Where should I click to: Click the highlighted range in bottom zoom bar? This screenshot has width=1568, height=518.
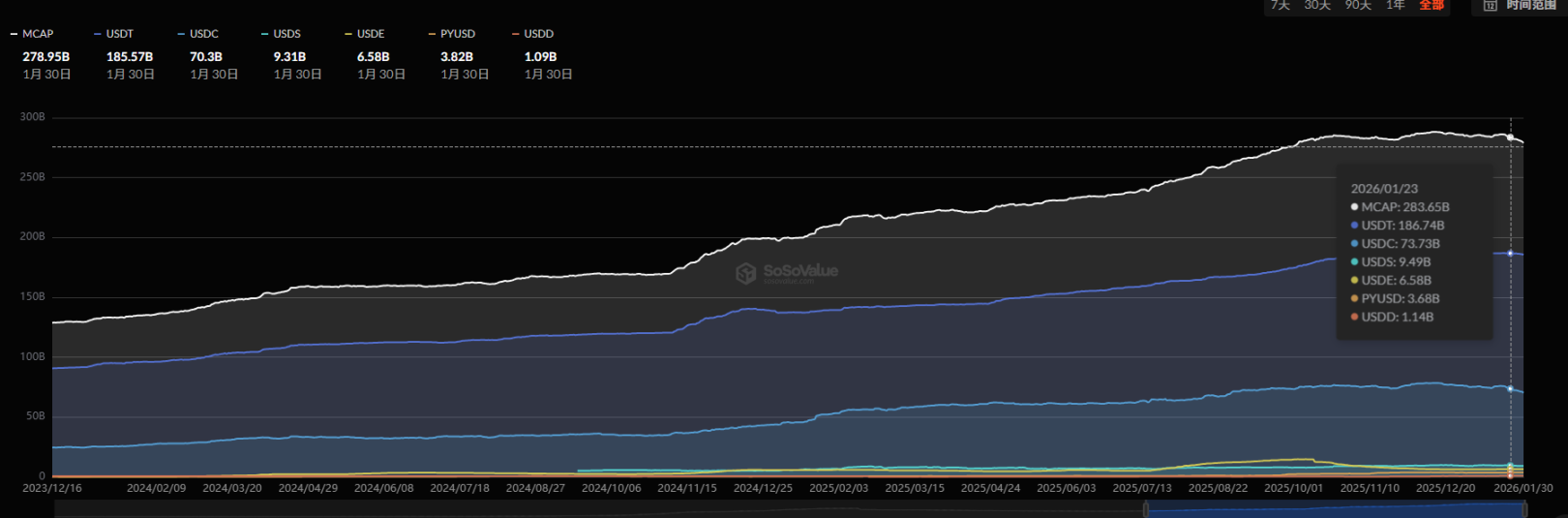pyautogui.click(x=1336, y=509)
